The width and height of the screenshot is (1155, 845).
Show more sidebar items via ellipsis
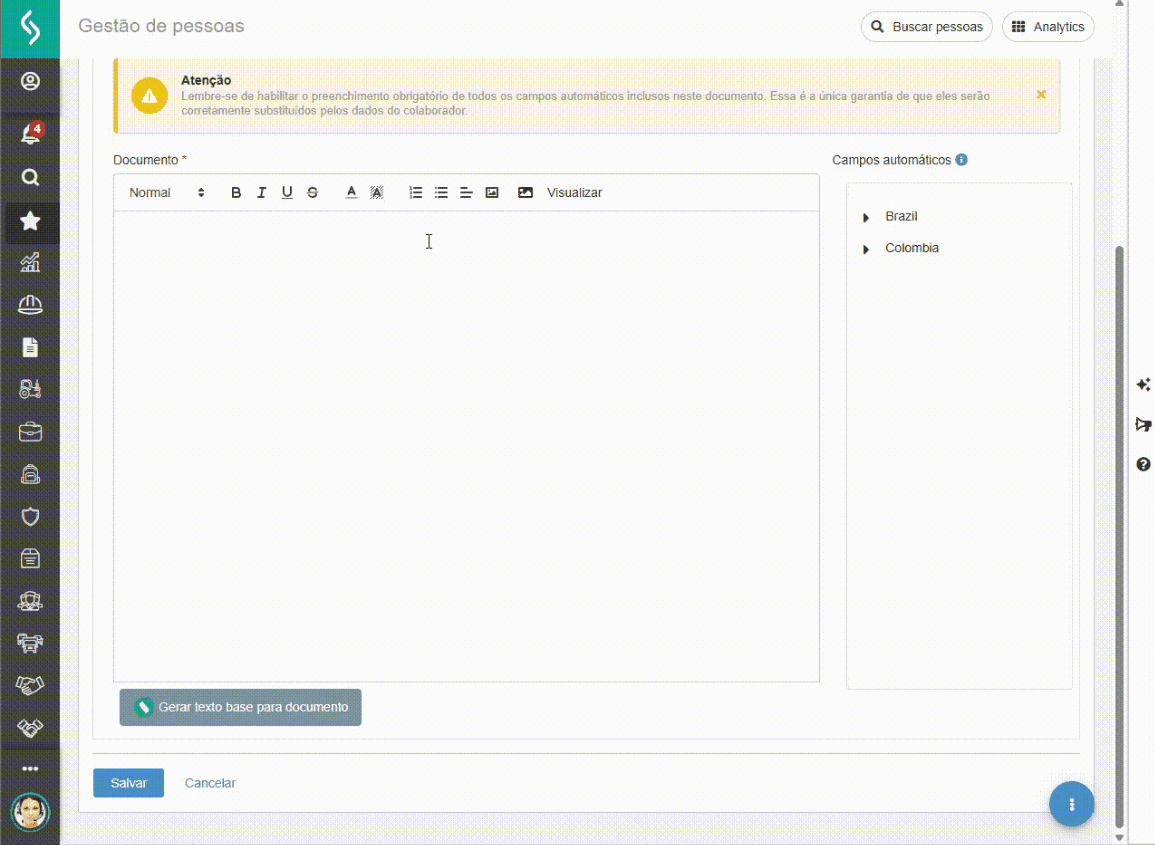tap(29, 768)
